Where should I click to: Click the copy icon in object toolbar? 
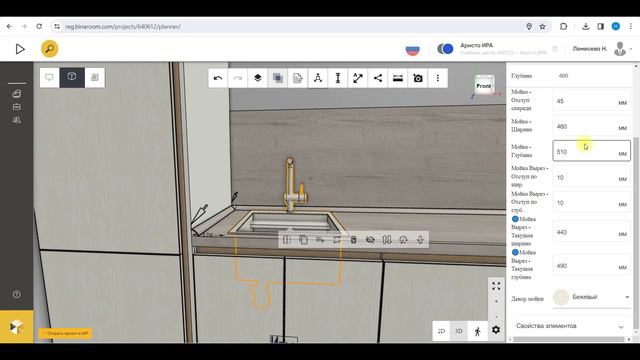pyautogui.click(x=303, y=240)
